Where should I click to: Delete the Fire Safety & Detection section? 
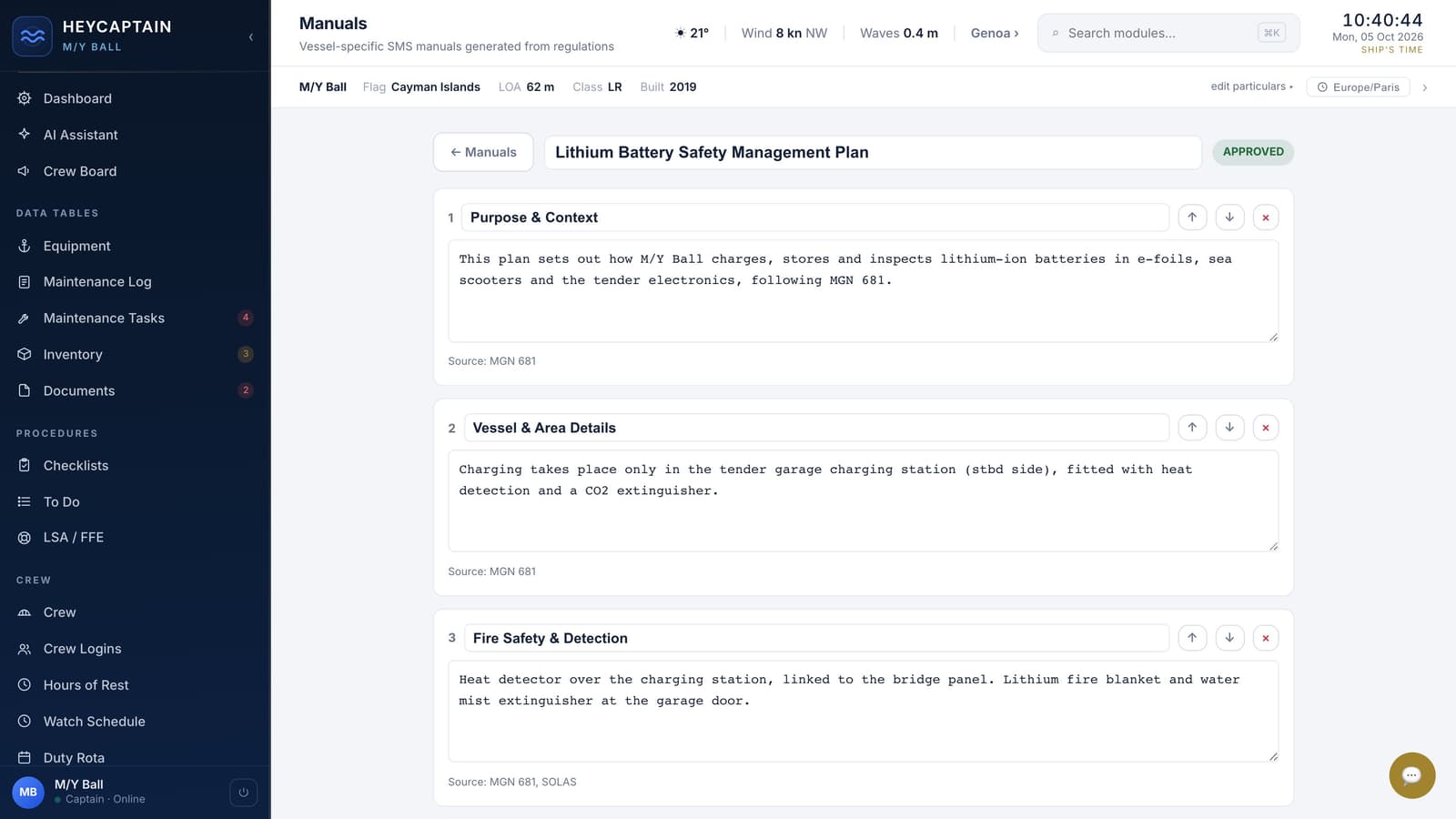click(x=1266, y=638)
